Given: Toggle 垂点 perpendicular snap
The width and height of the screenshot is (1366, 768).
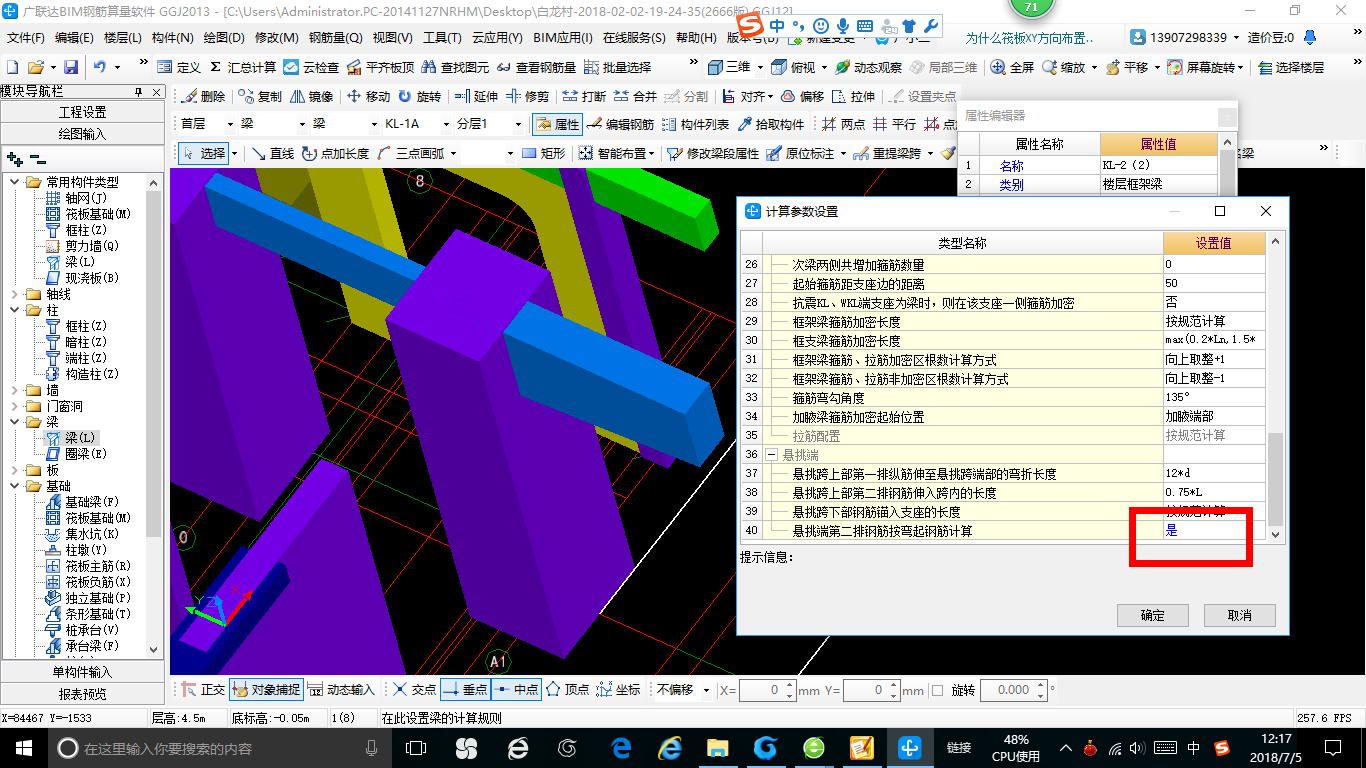Looking at the screenshot, I should click(465, 689).
